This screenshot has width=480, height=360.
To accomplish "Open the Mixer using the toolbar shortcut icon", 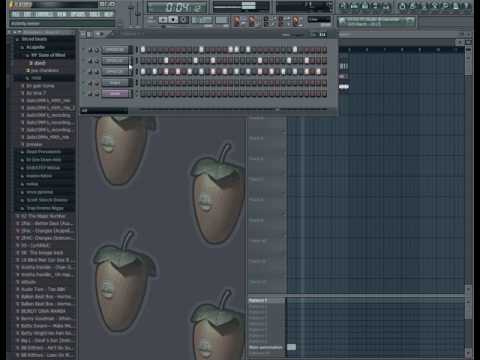I will [x=387, y=6].
